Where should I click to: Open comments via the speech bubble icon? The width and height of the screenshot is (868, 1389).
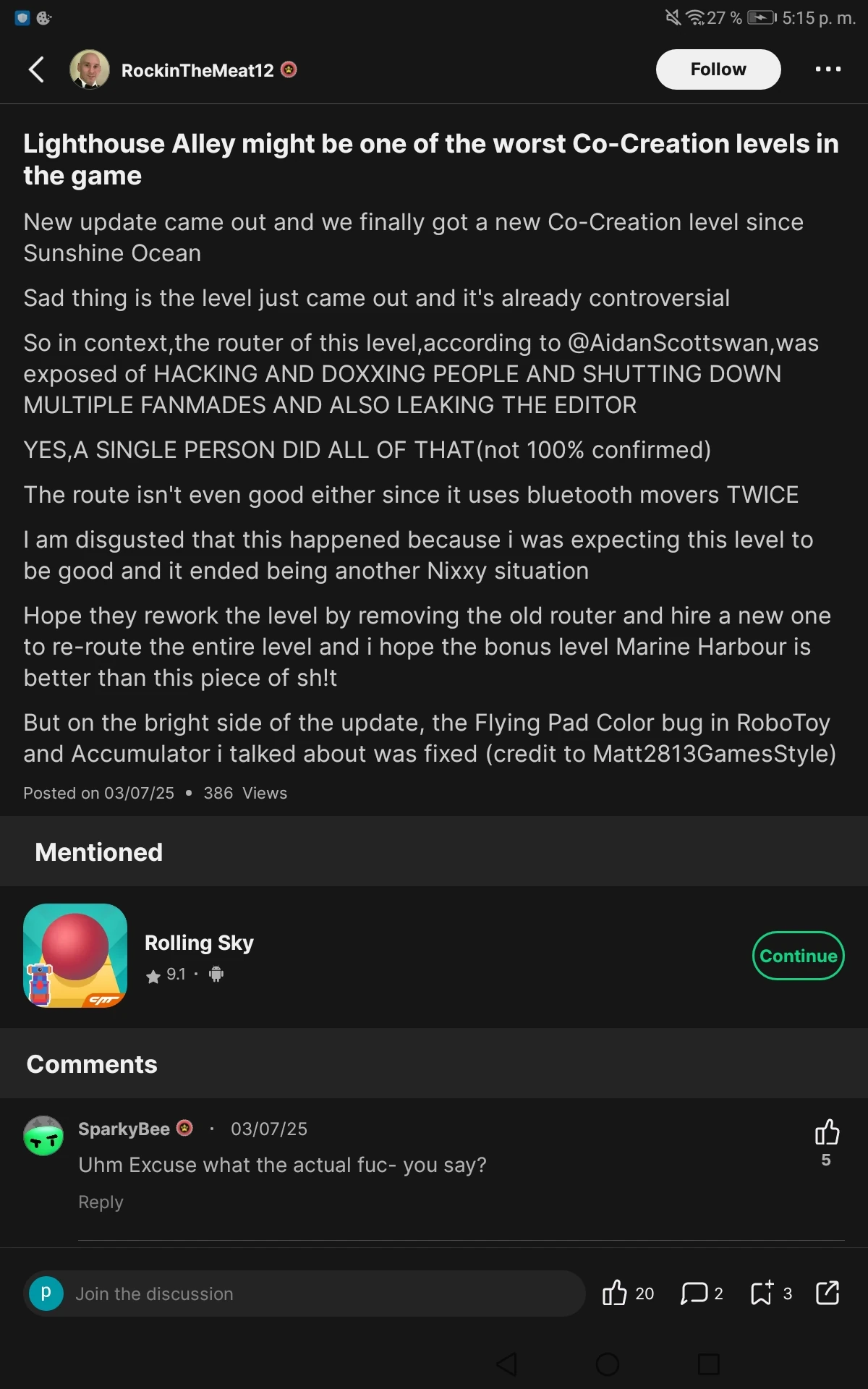[x=694, y=1294]
